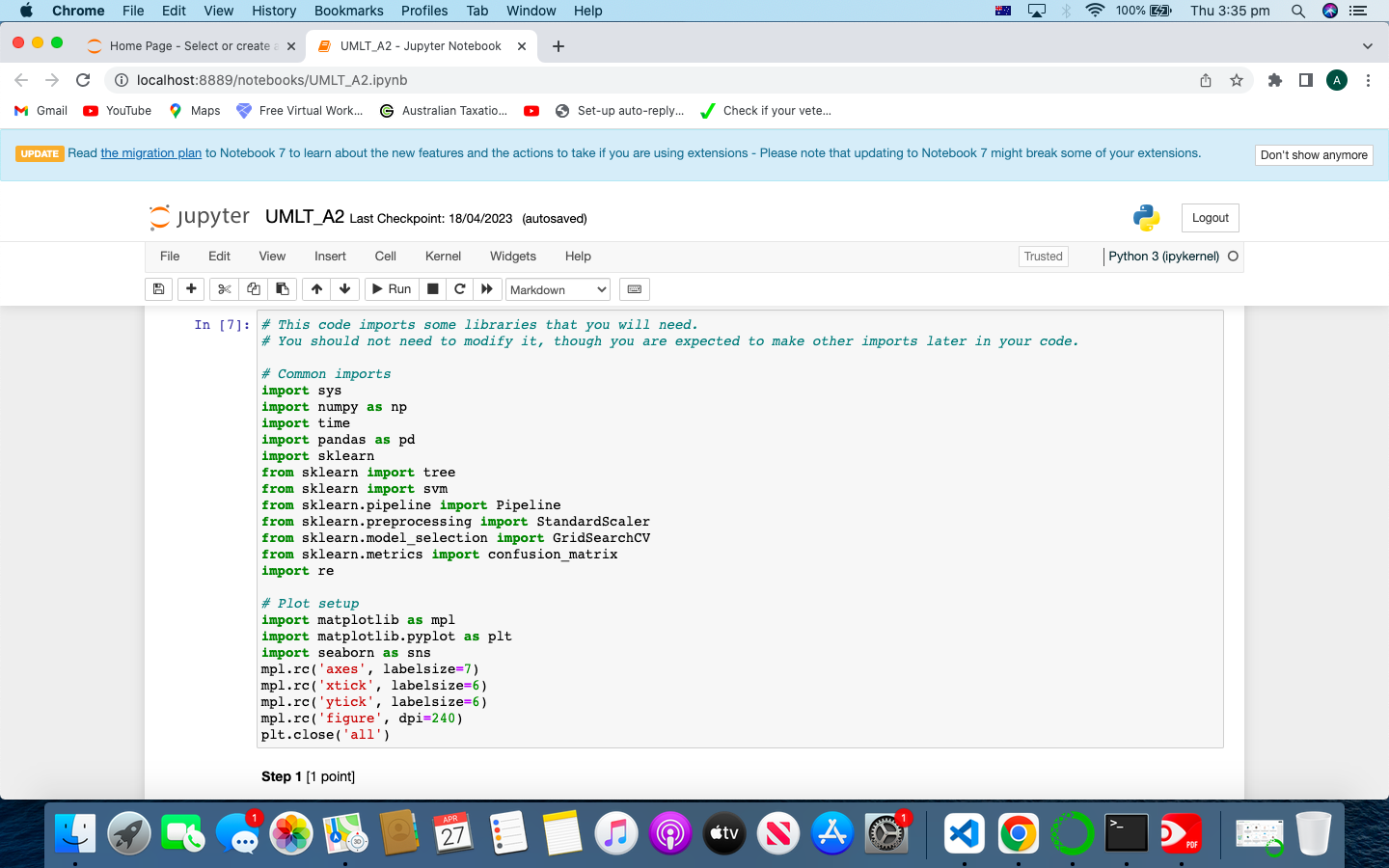Open the Kernel menu
The image size is (1389, 868).
(443, 257)
